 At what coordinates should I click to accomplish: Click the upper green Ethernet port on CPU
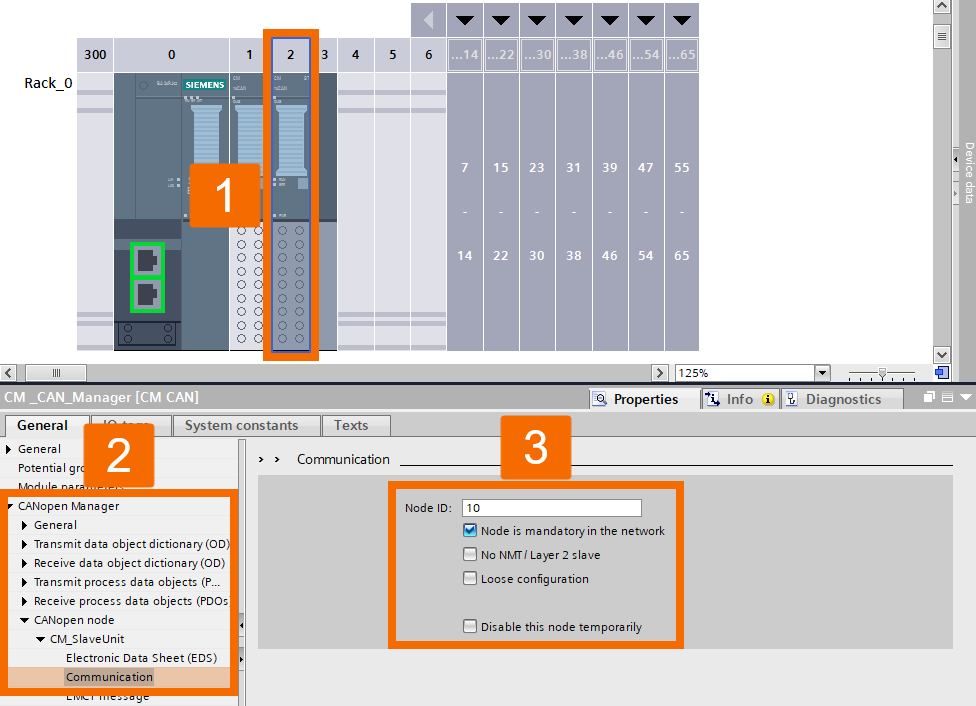click(148, 260)
